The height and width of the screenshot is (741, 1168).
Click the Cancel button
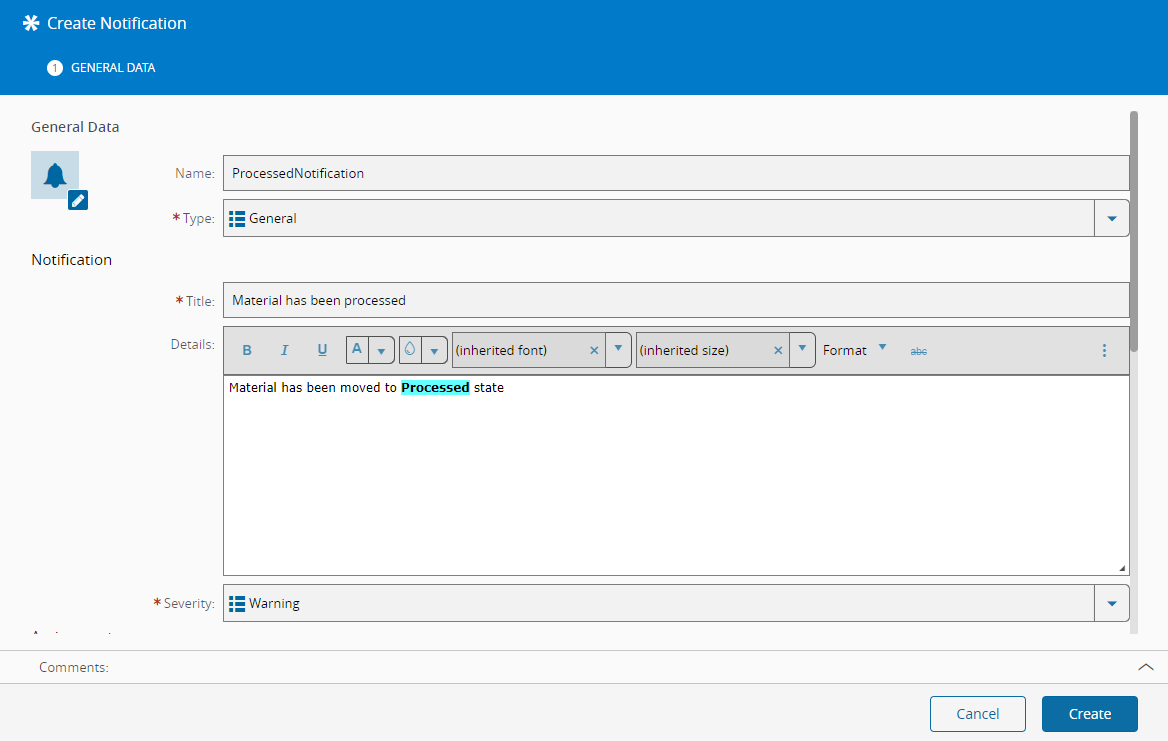click(977, 714)
